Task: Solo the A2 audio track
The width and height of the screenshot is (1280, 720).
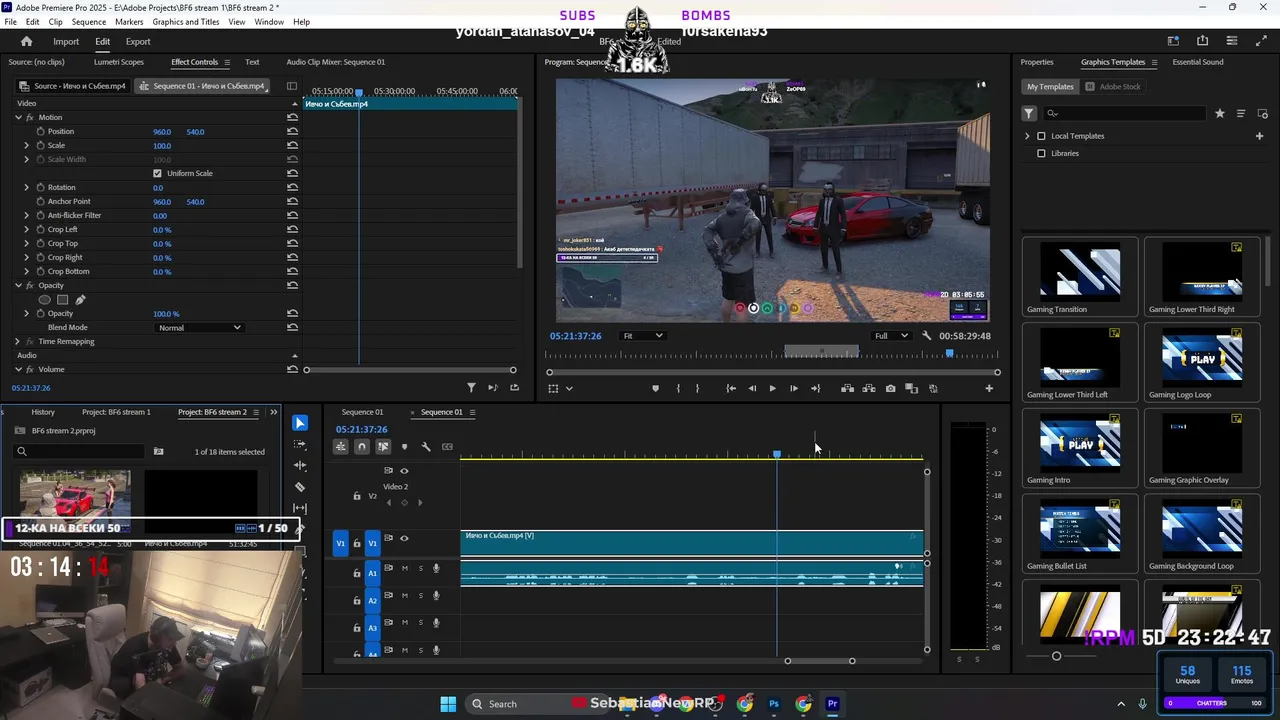Action: click(420, 595)
